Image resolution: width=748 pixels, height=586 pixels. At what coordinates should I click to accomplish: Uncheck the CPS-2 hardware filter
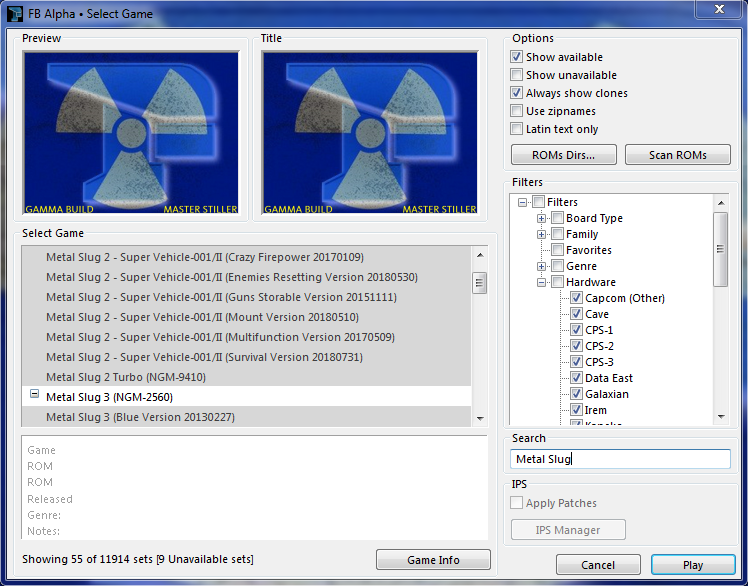pyautogui.click(x=576, y=346)
